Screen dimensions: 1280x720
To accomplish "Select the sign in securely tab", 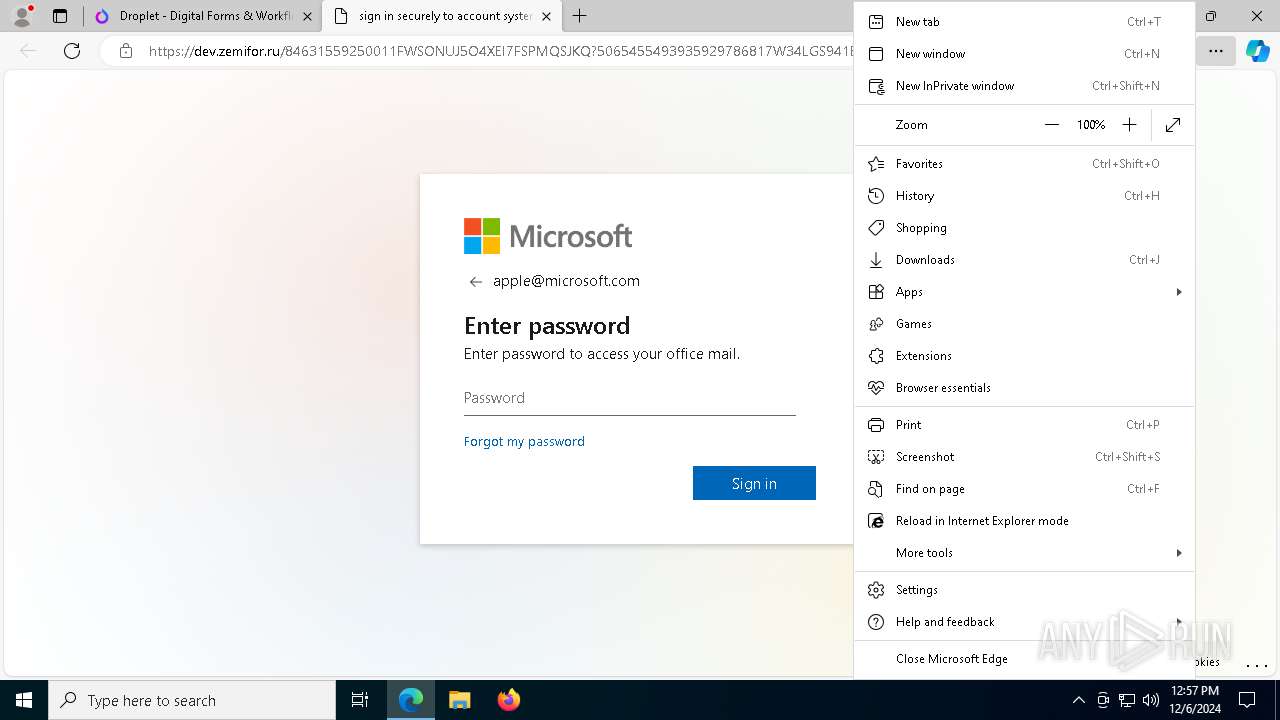I will tap(441, 16).
